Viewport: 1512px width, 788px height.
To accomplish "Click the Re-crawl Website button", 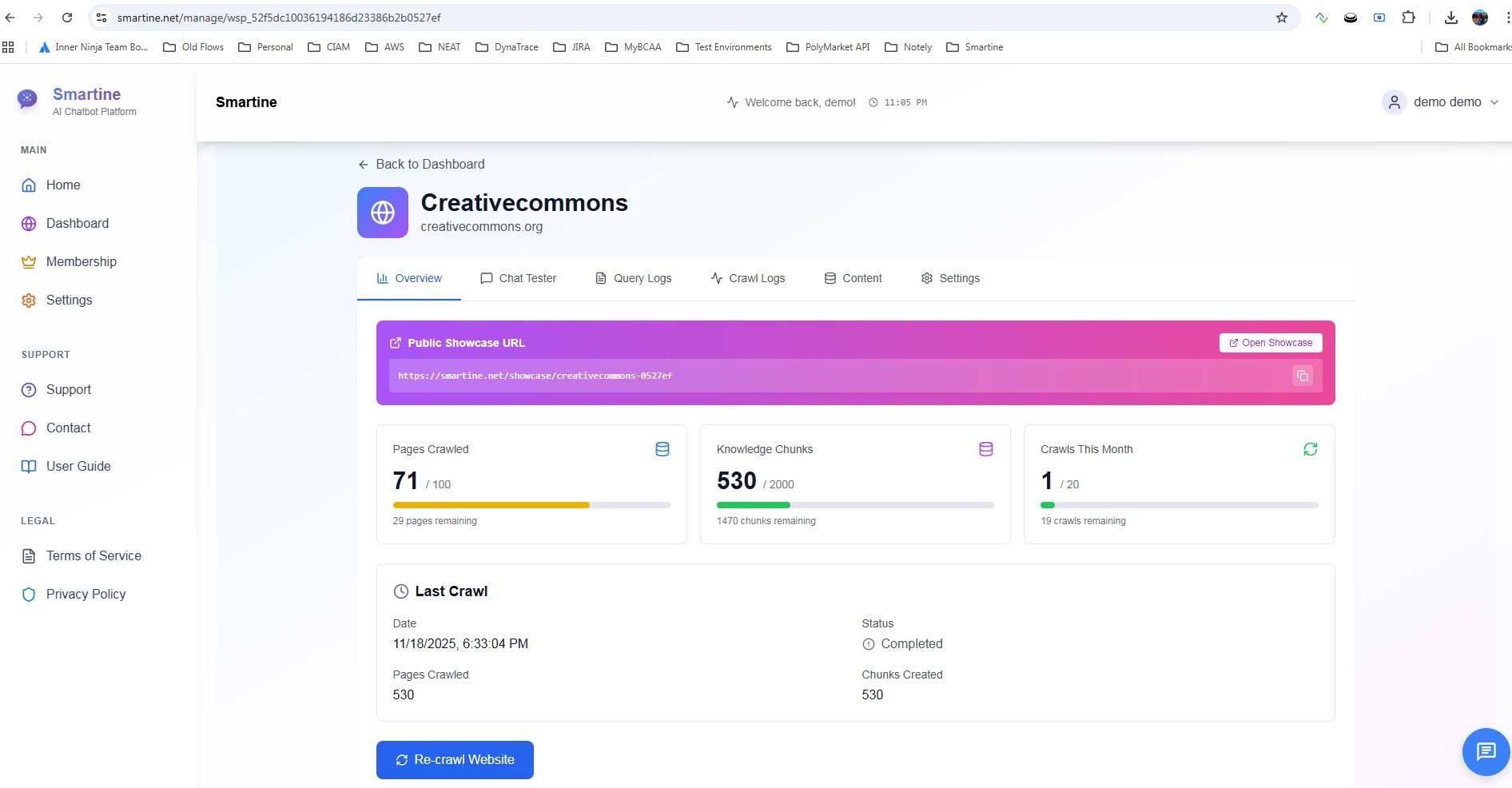I will click(455, 760).
